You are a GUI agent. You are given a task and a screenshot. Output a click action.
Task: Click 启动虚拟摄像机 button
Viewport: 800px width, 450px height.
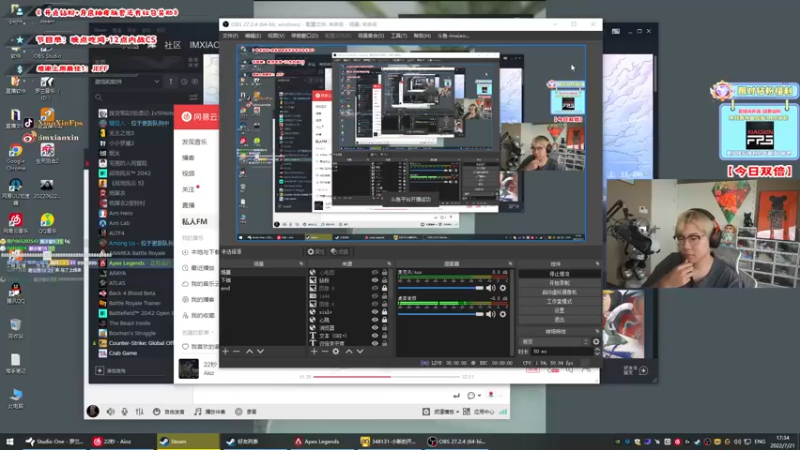[x=559, y=292]
